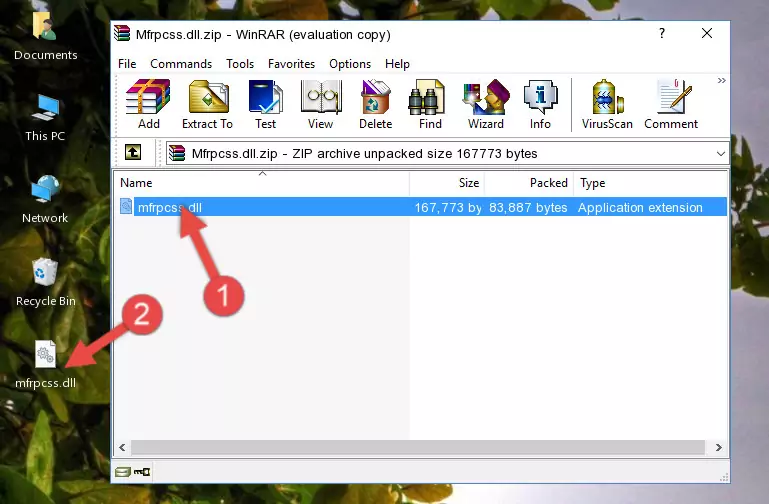Click the file icon beside mfrpcss.dll row
This screenshot has width=769, height=504.
tap(126, 206)
